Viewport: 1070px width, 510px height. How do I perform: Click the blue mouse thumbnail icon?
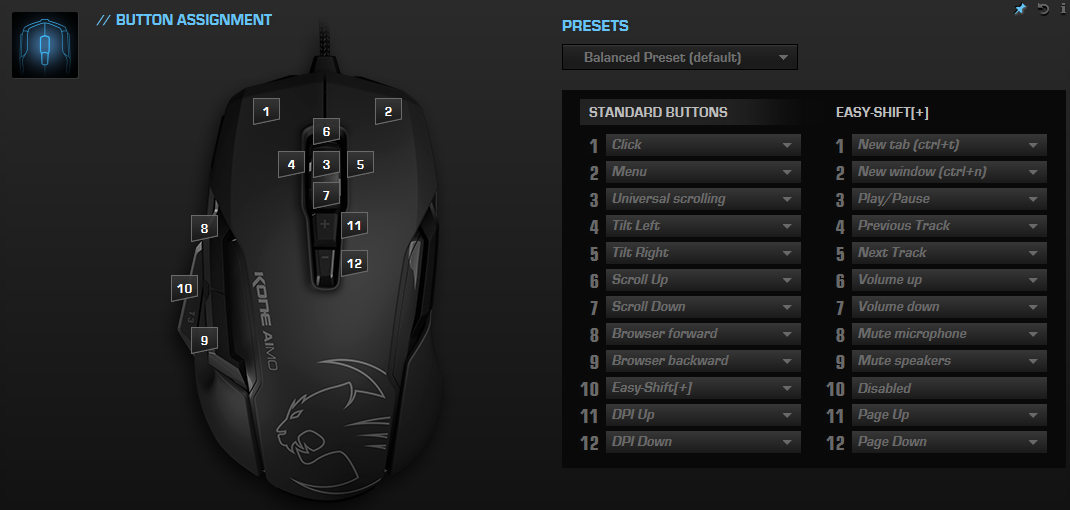point(45,45)
